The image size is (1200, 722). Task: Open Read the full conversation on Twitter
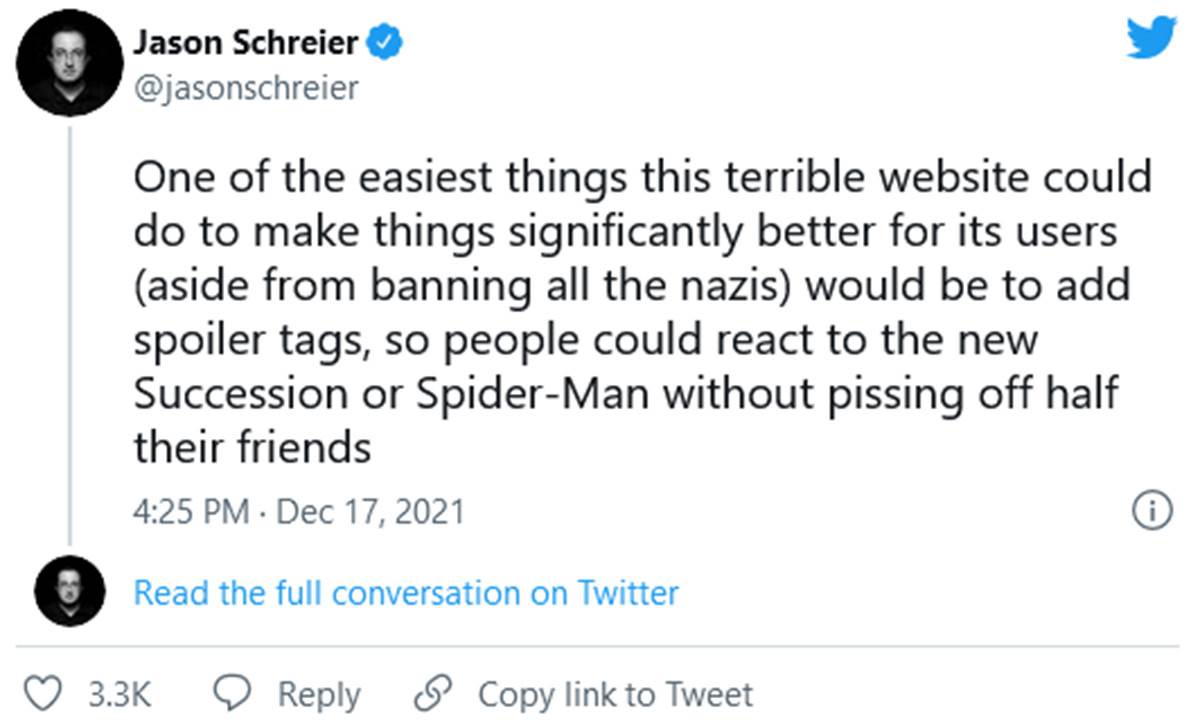(404, 592)
